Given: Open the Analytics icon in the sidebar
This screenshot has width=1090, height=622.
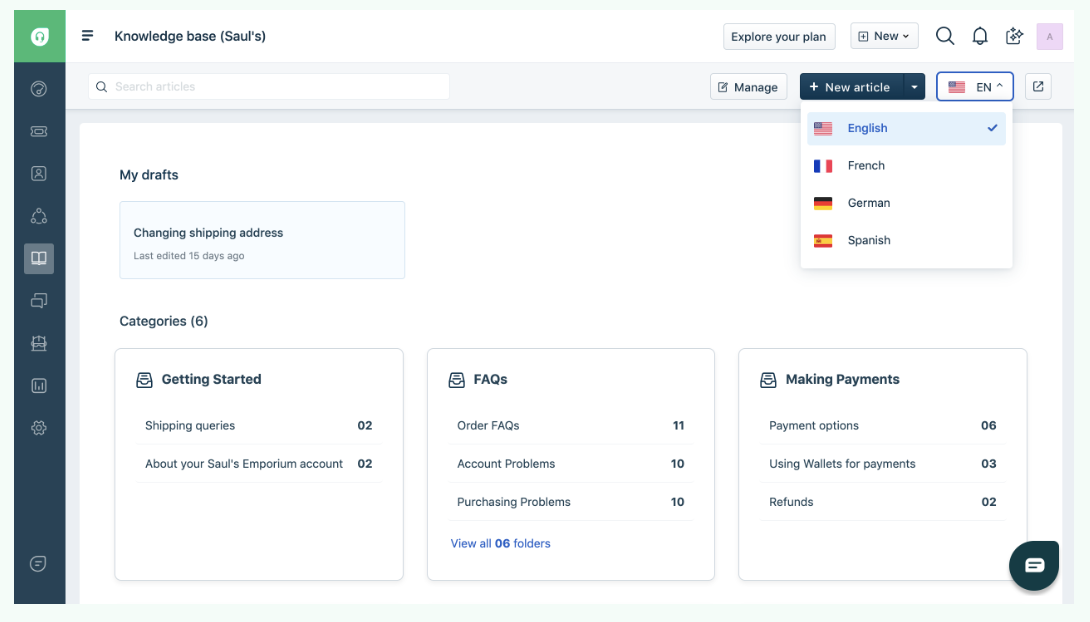Looking at the screenshot, I should (38, 385).
